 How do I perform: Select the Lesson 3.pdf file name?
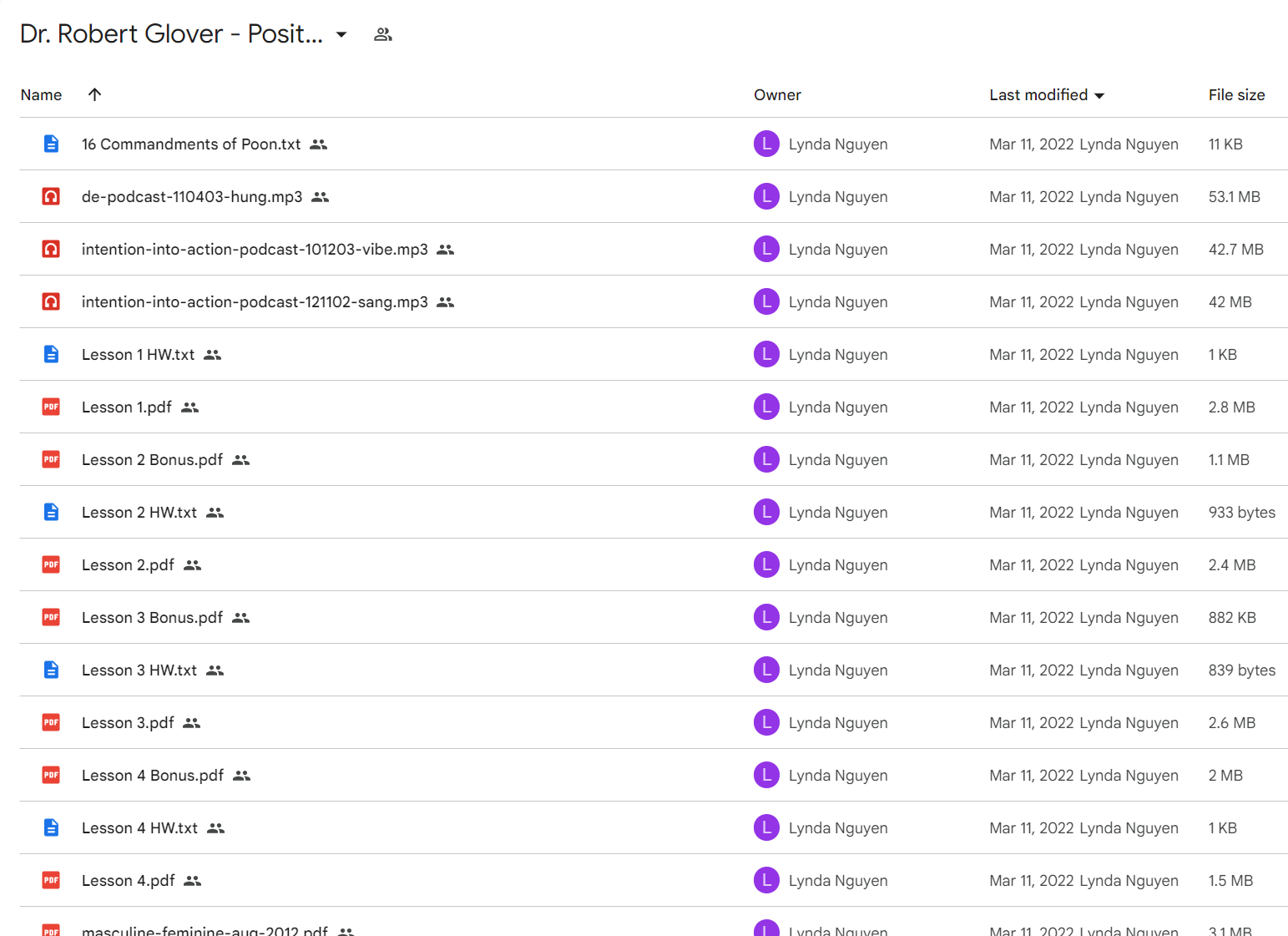pyautogui.click(x=129, y=723)
